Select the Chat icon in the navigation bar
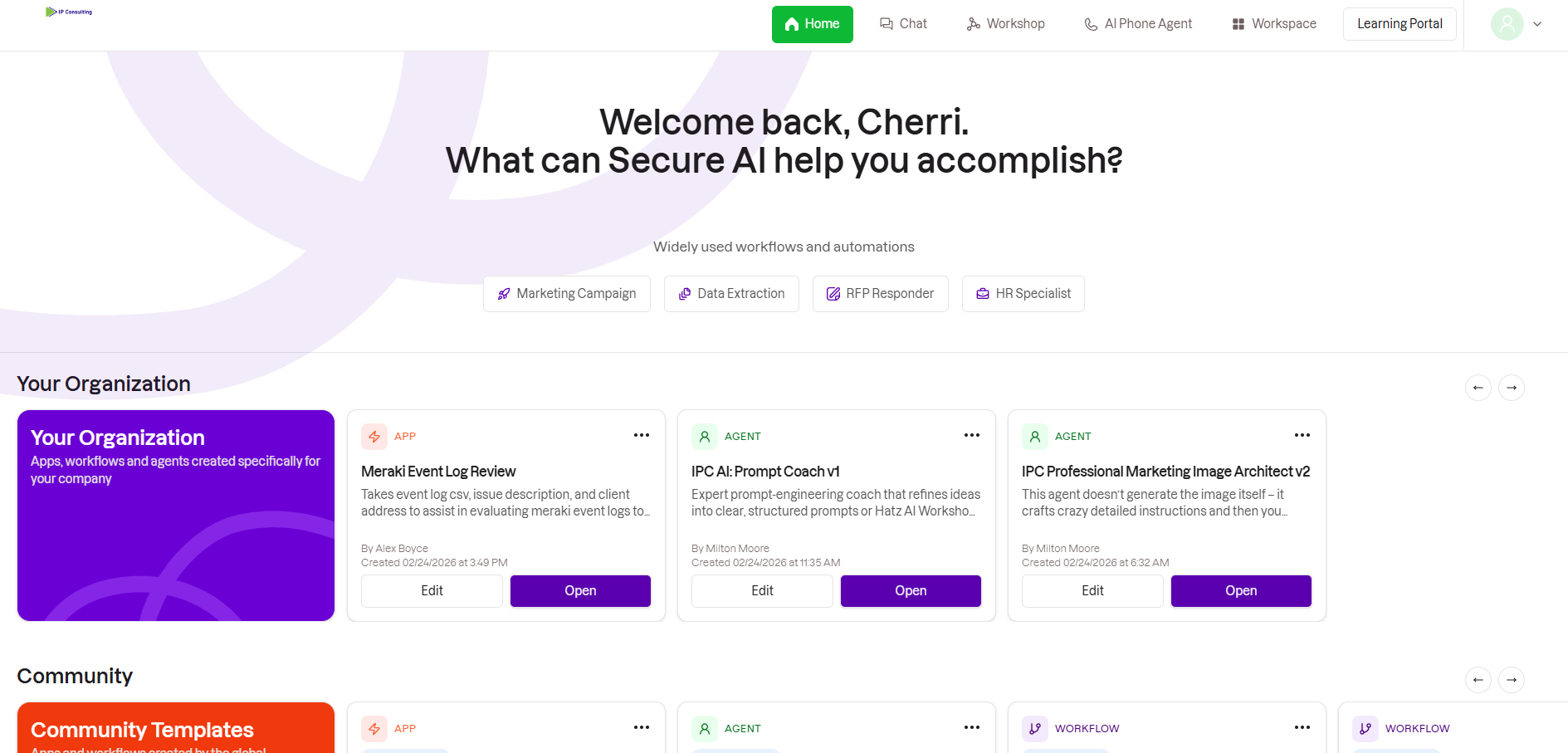Screen dimensions: 1568x753 coord(885,23)
